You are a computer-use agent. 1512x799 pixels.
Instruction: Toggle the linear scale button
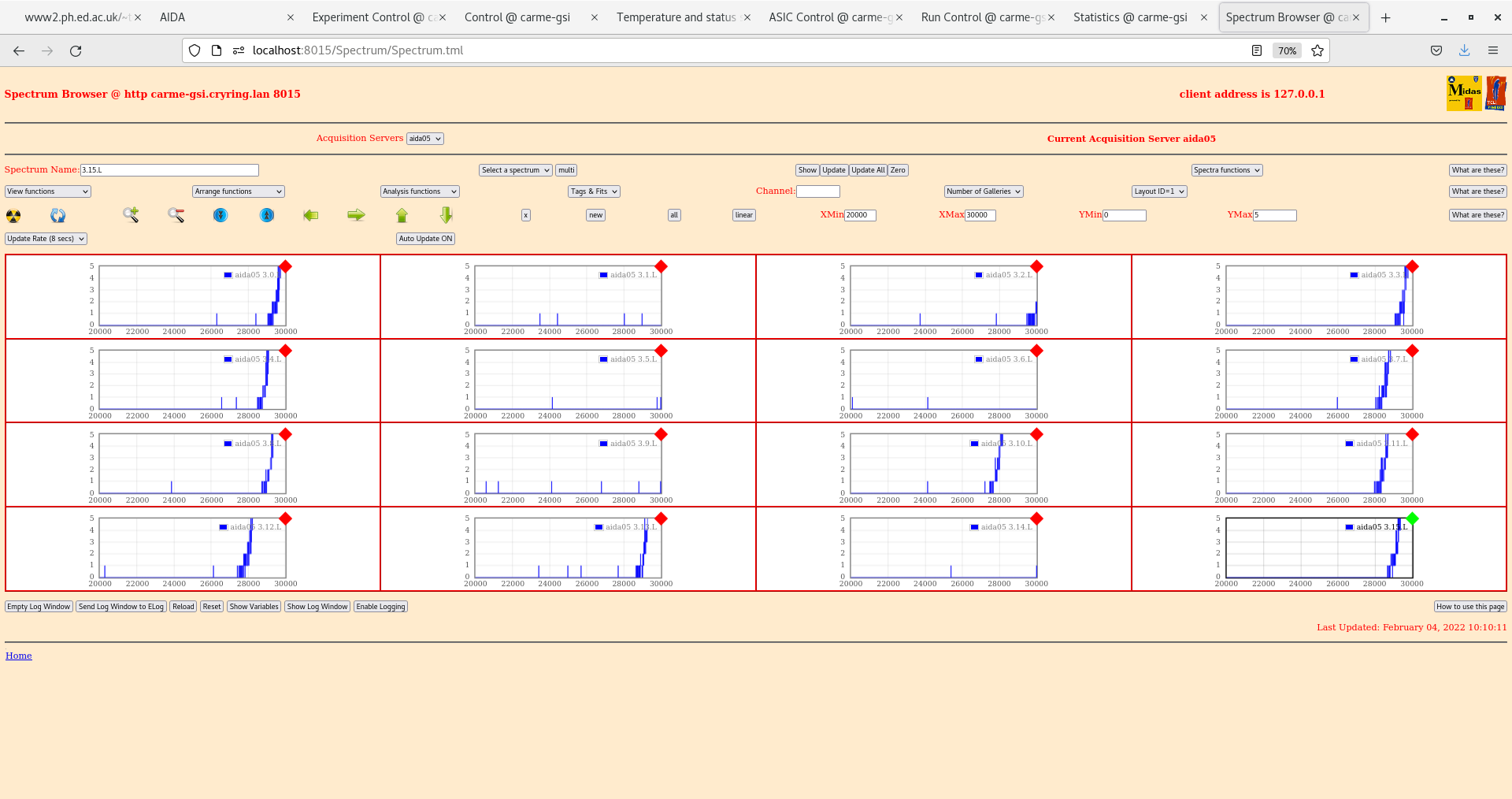[x=743, y=215]
